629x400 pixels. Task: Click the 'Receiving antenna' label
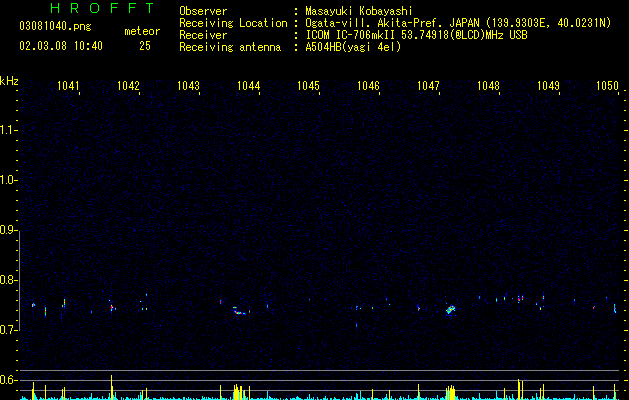pos(230,47)
